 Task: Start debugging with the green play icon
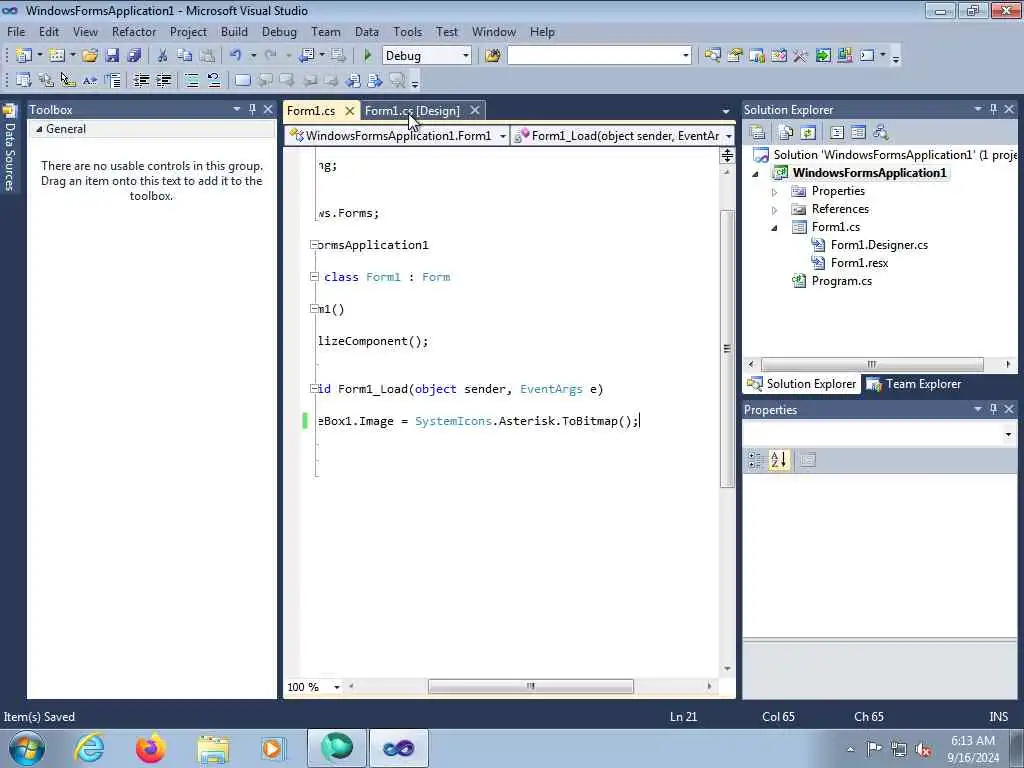(x=367, y=56)
